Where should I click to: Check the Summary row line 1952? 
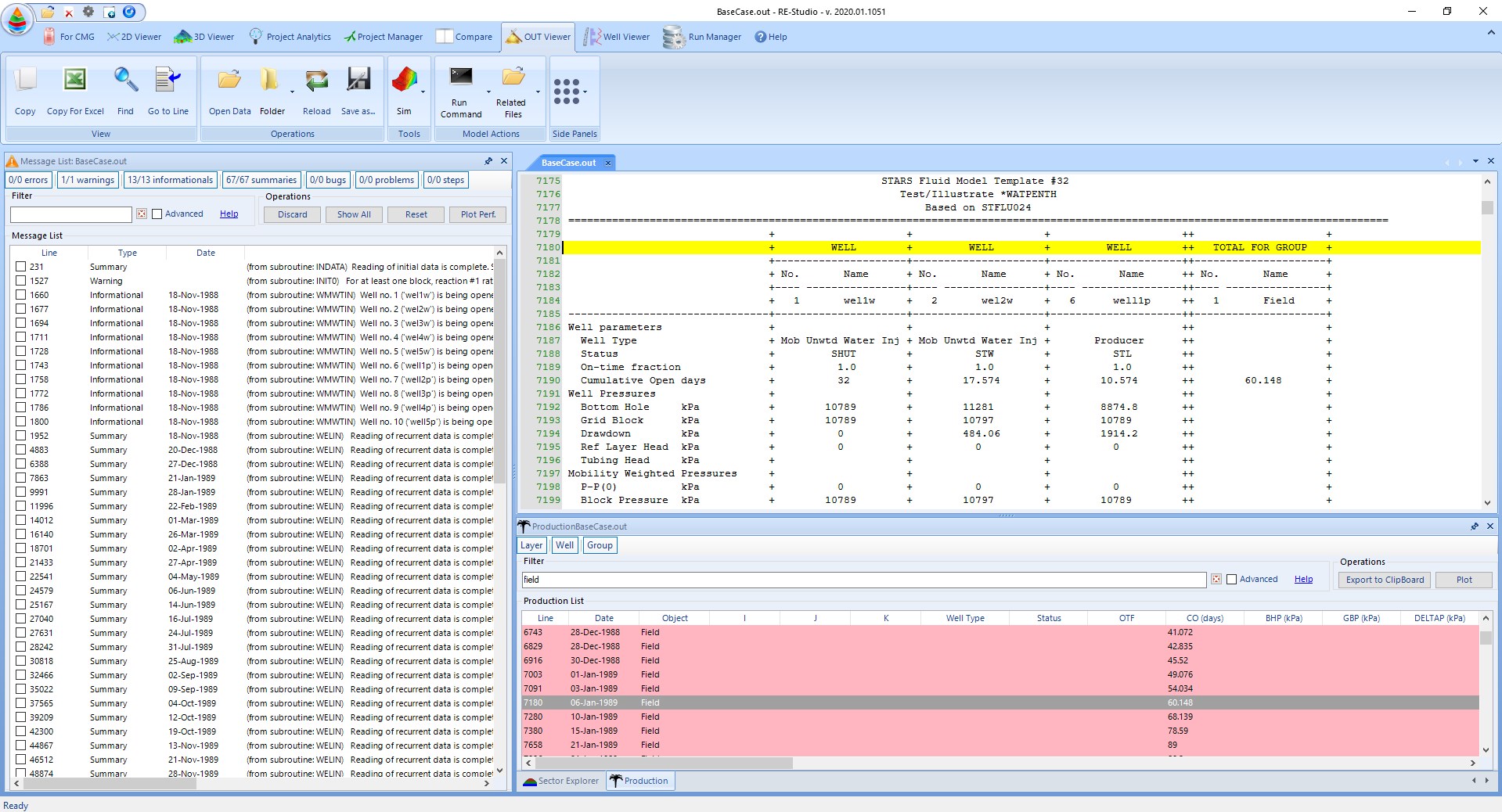pyautogui.click(x=21, y=436)
